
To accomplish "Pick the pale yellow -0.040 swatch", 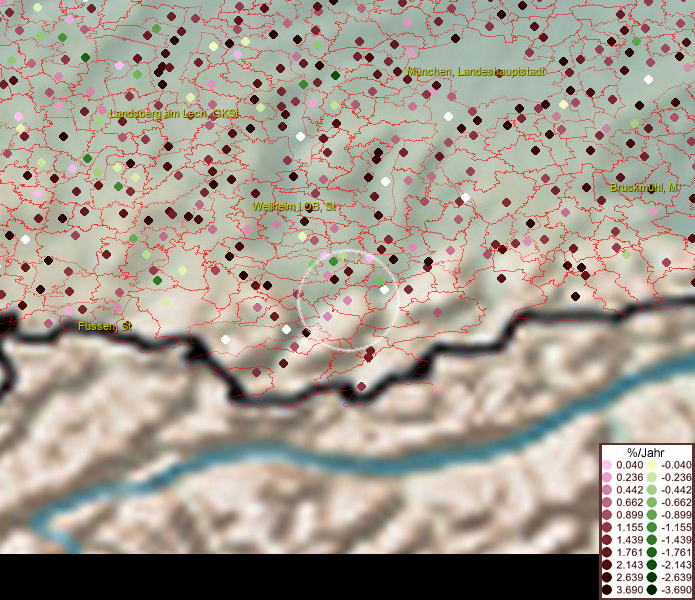I will 652,465.
